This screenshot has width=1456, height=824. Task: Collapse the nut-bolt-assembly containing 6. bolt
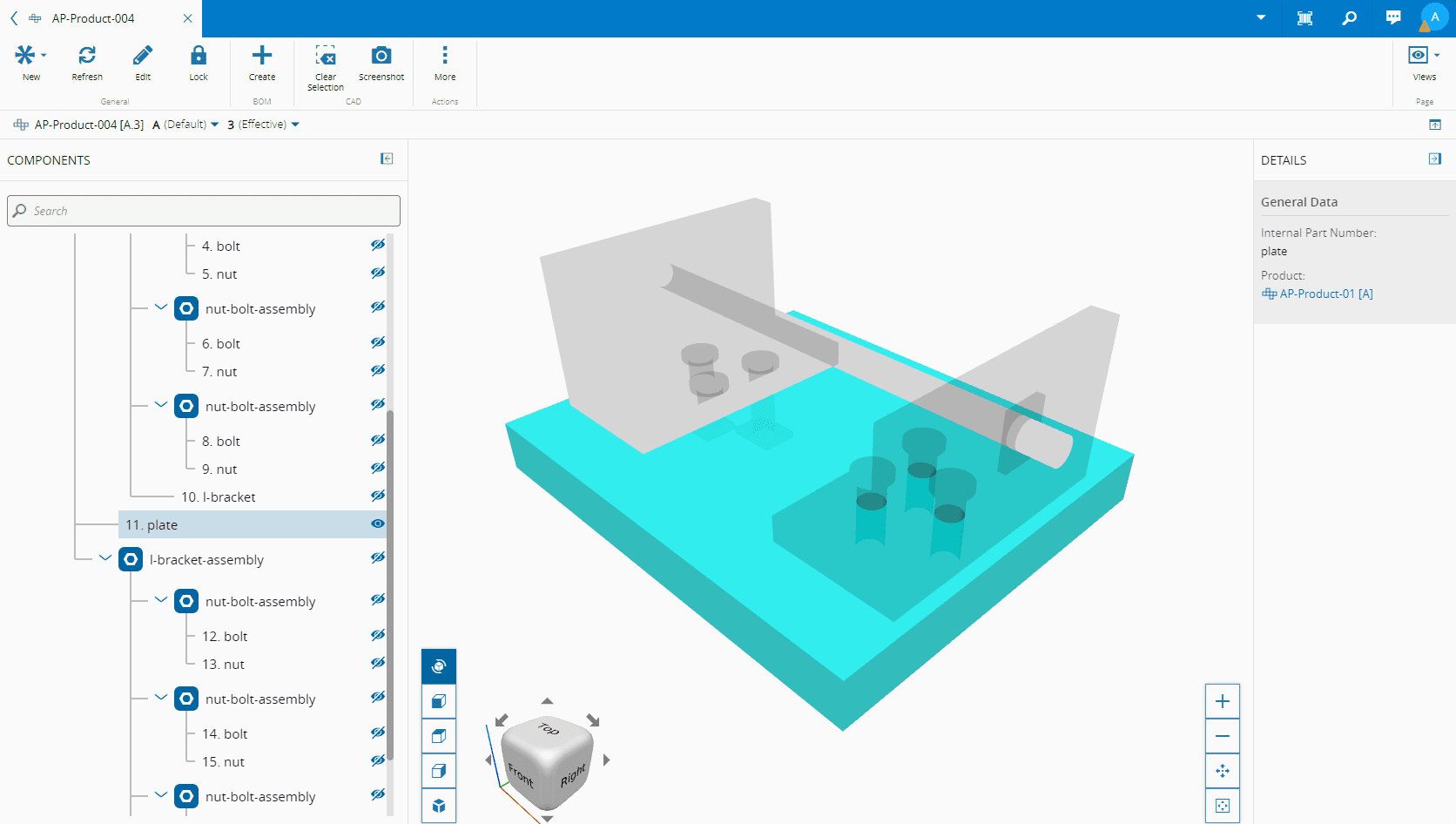point(161,307)
